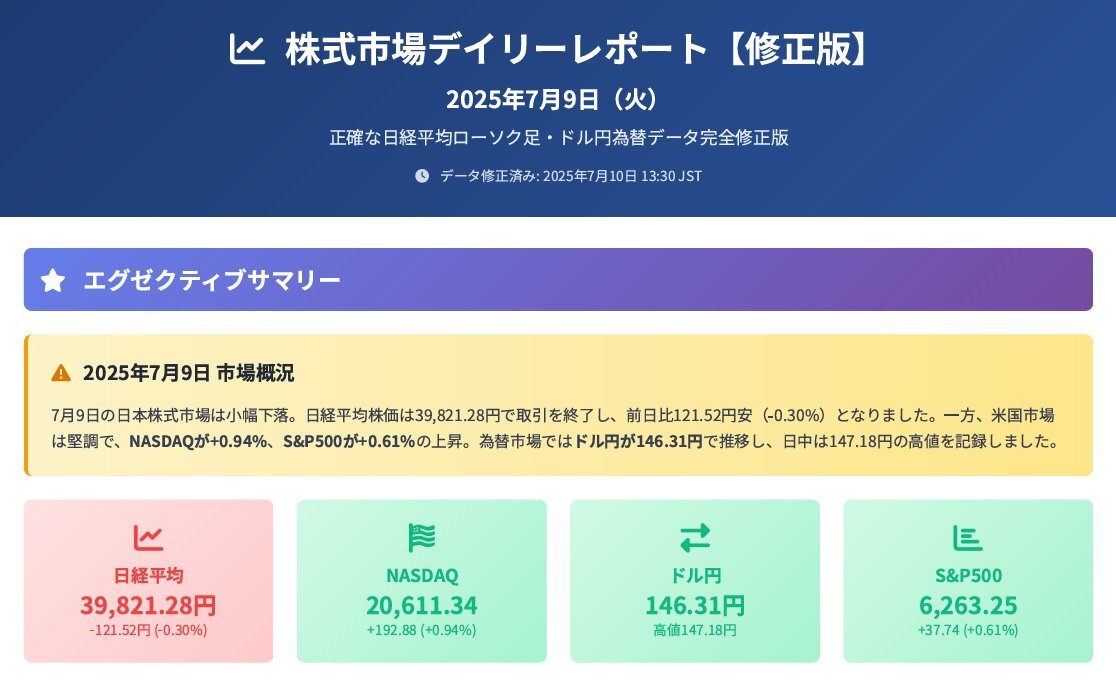Click the 高値147.18円 label on ドル円 card

[695, 630]
